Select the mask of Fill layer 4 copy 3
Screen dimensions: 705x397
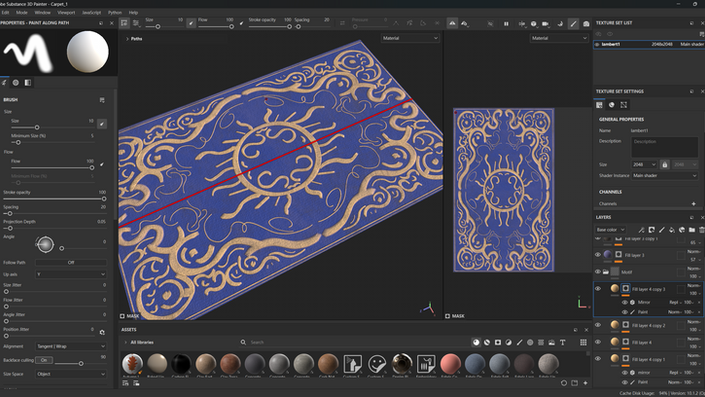coord(625,288)
